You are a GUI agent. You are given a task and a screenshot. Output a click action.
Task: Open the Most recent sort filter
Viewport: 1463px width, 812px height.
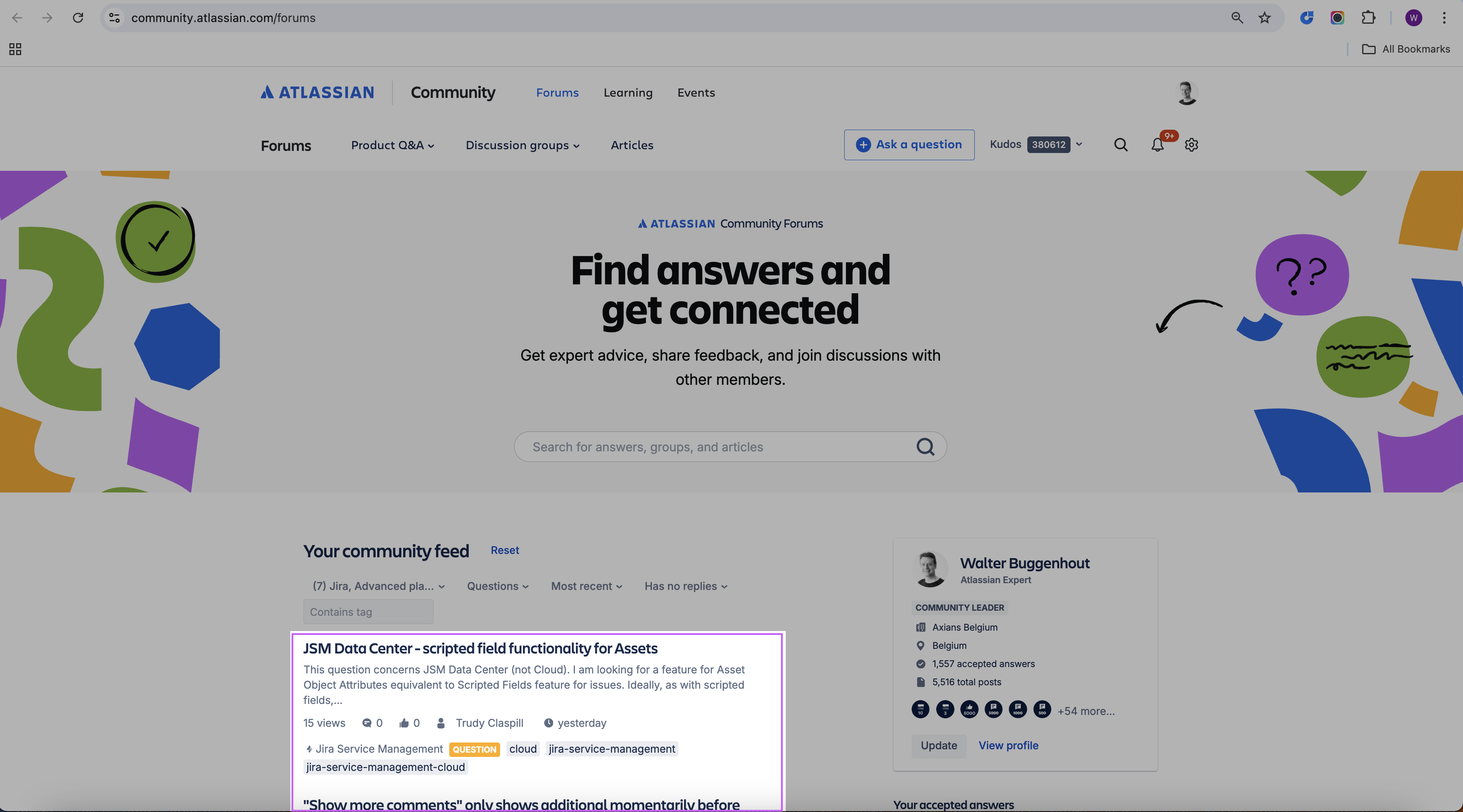586,586
